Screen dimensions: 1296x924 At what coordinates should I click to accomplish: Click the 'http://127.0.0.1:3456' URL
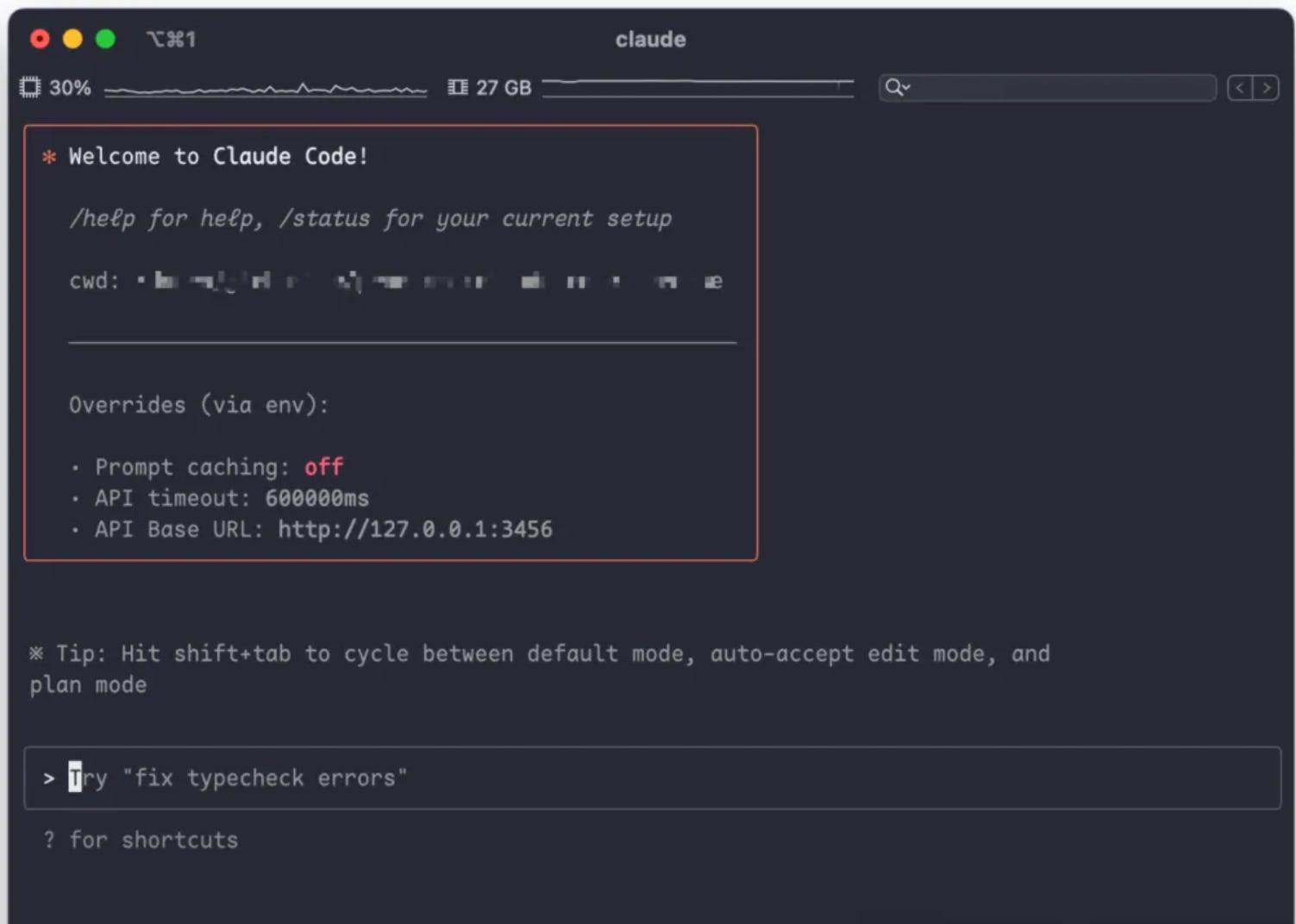point(415,529)
